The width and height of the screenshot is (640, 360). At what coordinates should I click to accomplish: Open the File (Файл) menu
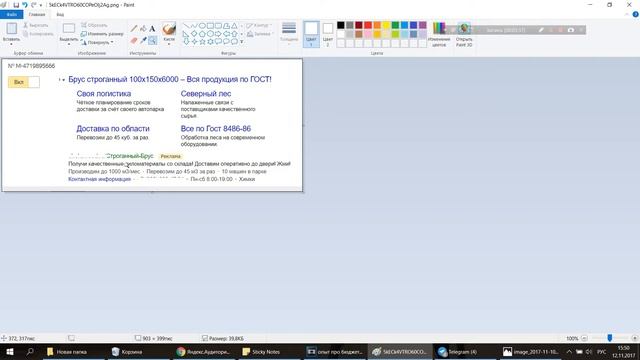pyautogui.click(x=11, y=14)
